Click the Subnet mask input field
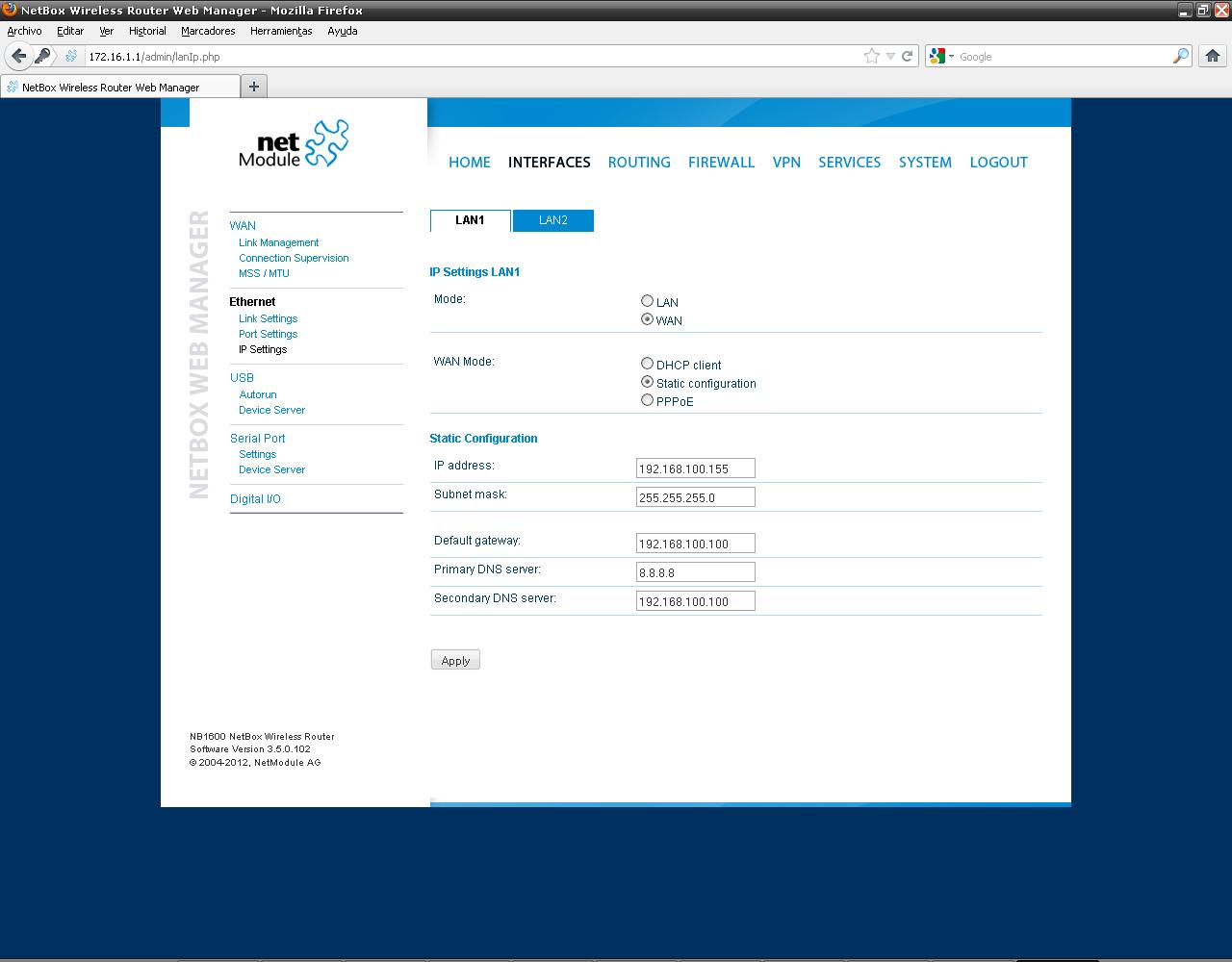Viewport: 1232px width, 962px height. point(696,497)
